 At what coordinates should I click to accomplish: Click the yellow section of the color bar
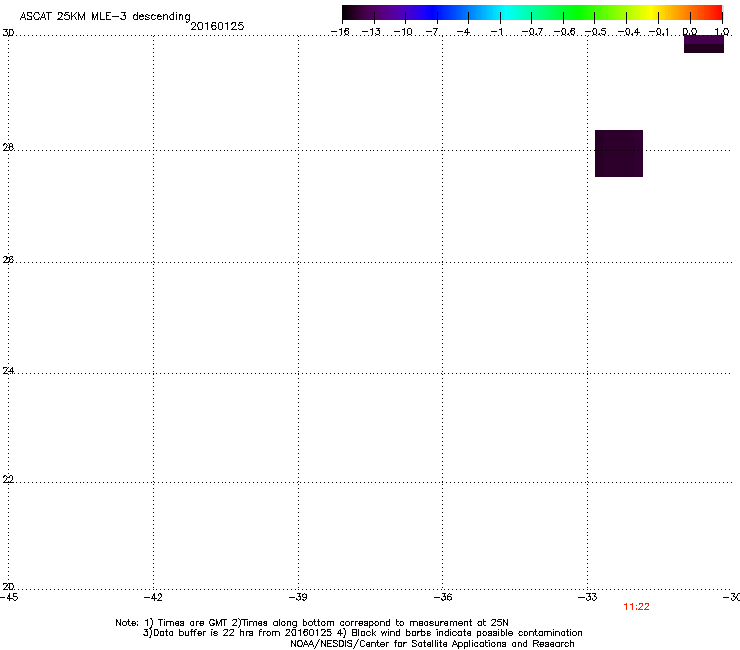654,12
